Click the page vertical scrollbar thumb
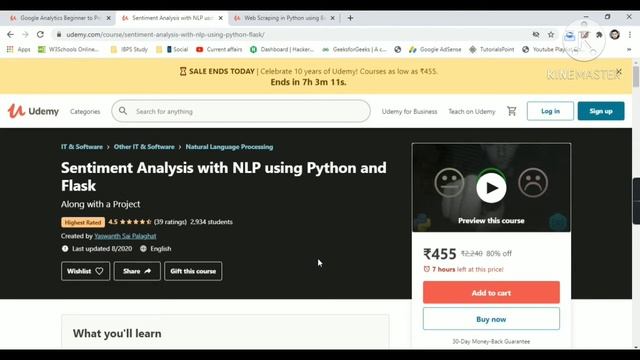The image size is (640, 360). click(636, 76)
